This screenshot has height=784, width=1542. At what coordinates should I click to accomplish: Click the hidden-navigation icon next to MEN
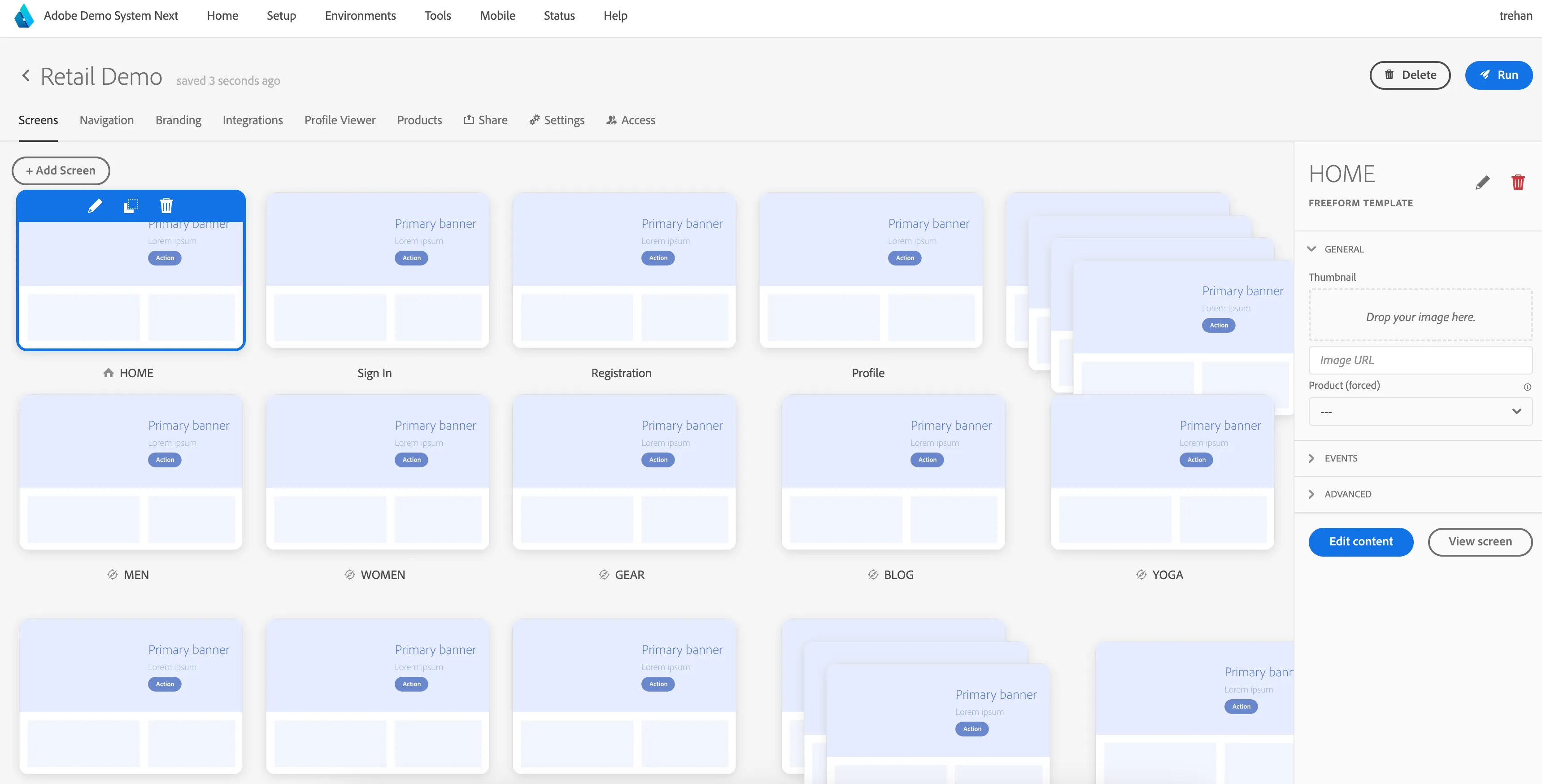coord(113,575)
